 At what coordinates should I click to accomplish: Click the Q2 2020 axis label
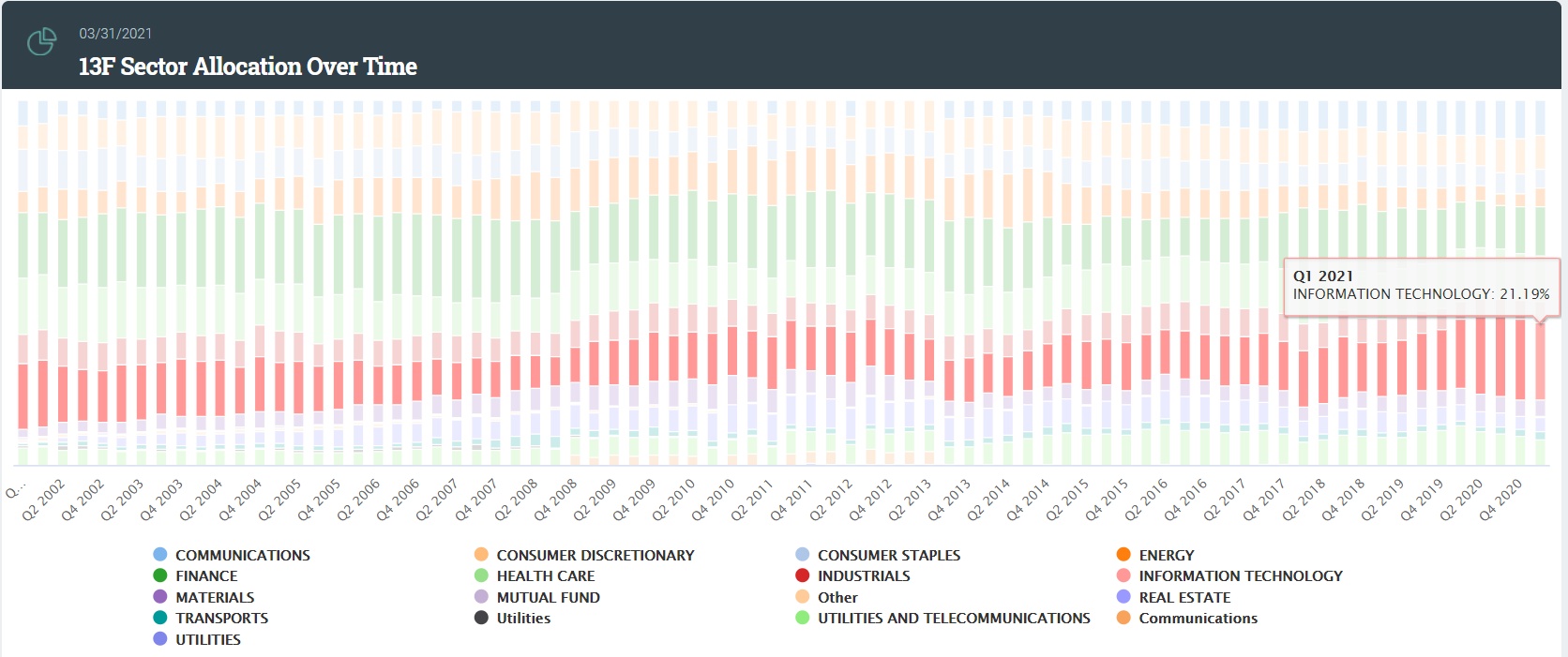[1461, 500]
